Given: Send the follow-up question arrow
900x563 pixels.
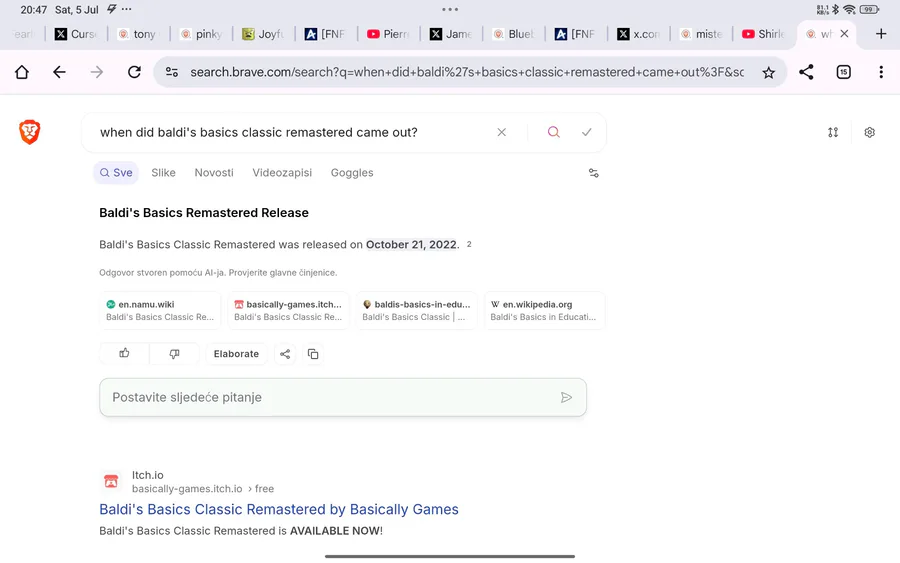Looking at the screenshot, I should coord(567,397).
